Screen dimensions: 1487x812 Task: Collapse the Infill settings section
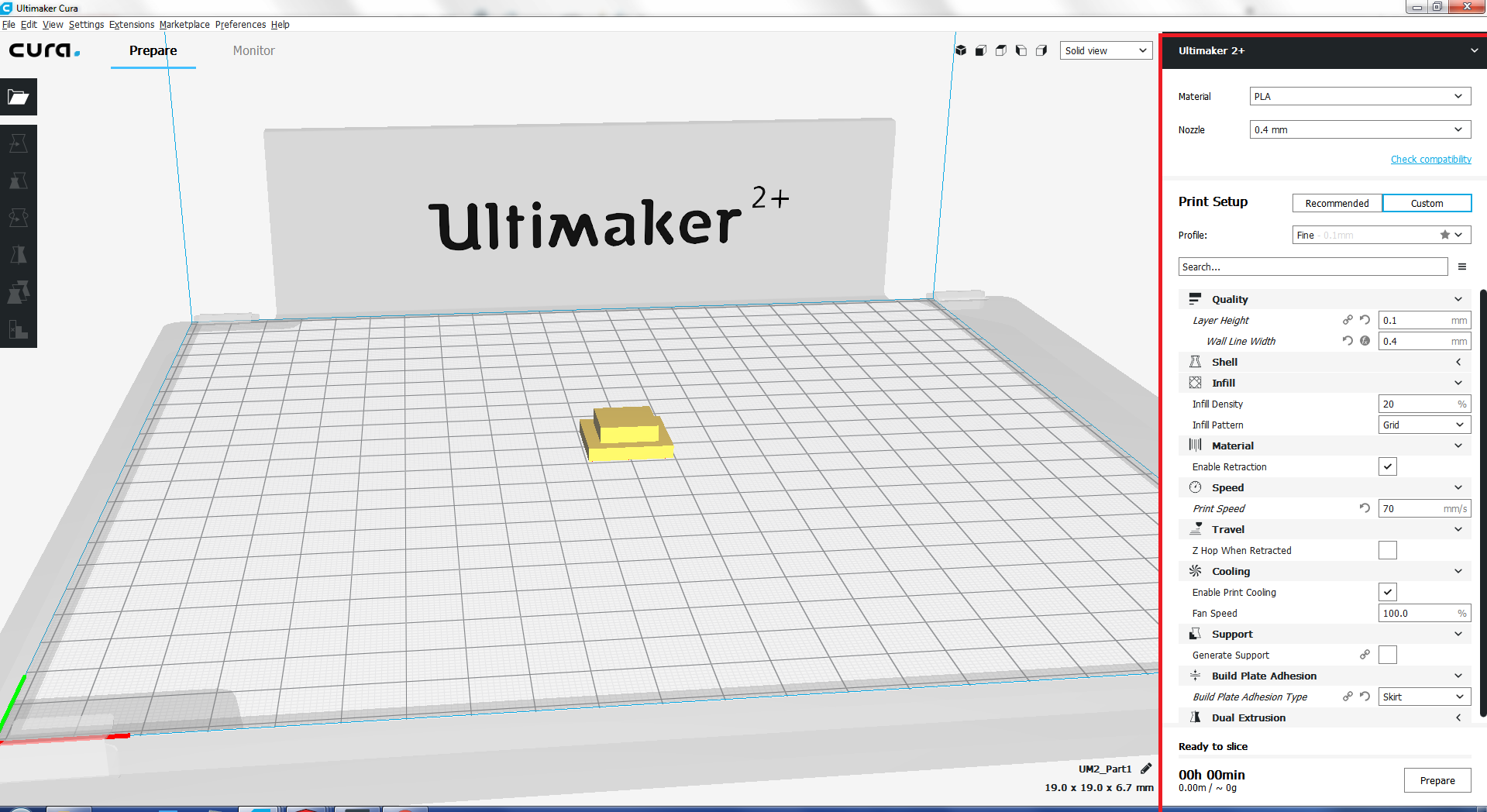pyautogui.click(x=1324, y=383)
